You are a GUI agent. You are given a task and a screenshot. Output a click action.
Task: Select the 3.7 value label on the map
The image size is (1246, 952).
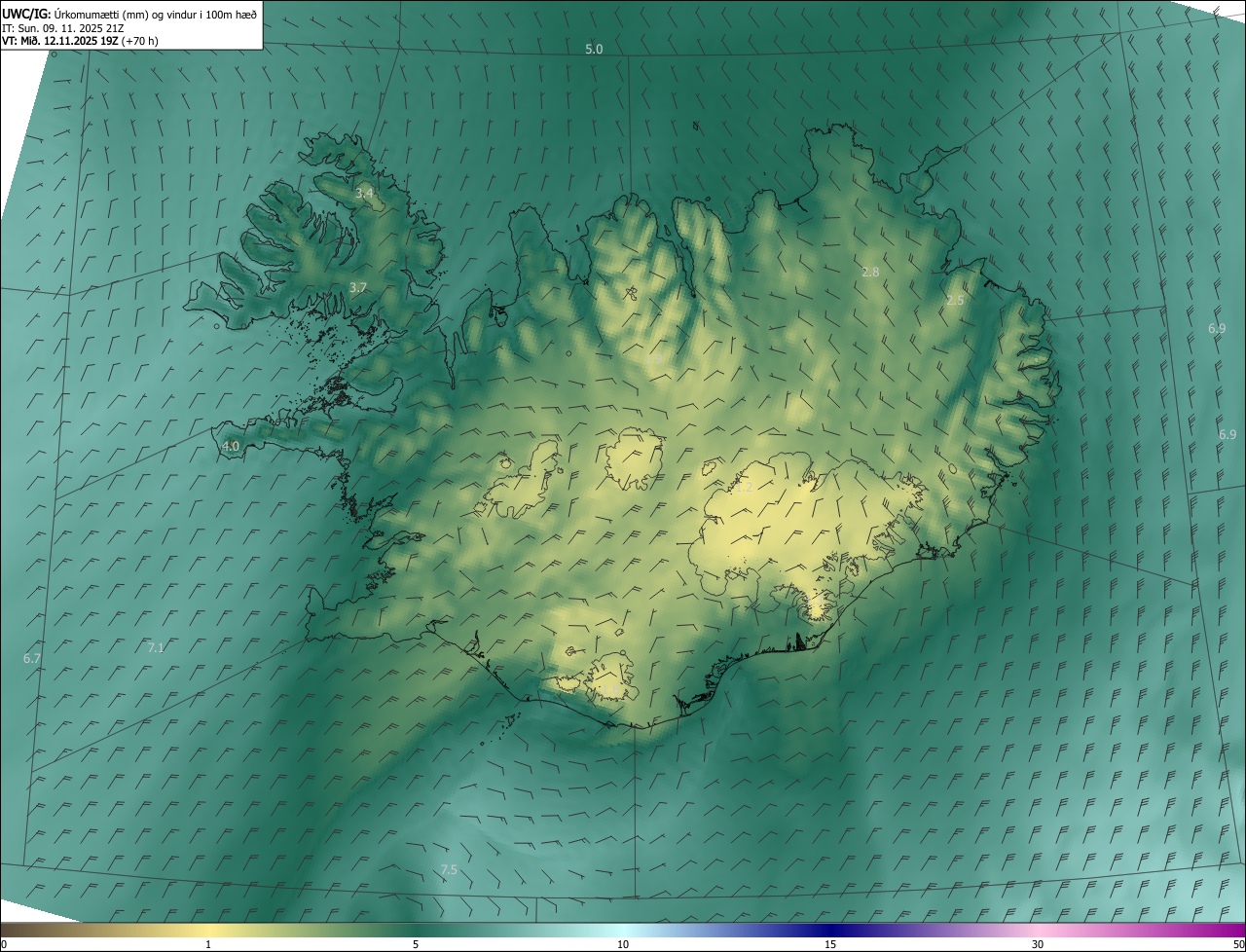[358, 287]
